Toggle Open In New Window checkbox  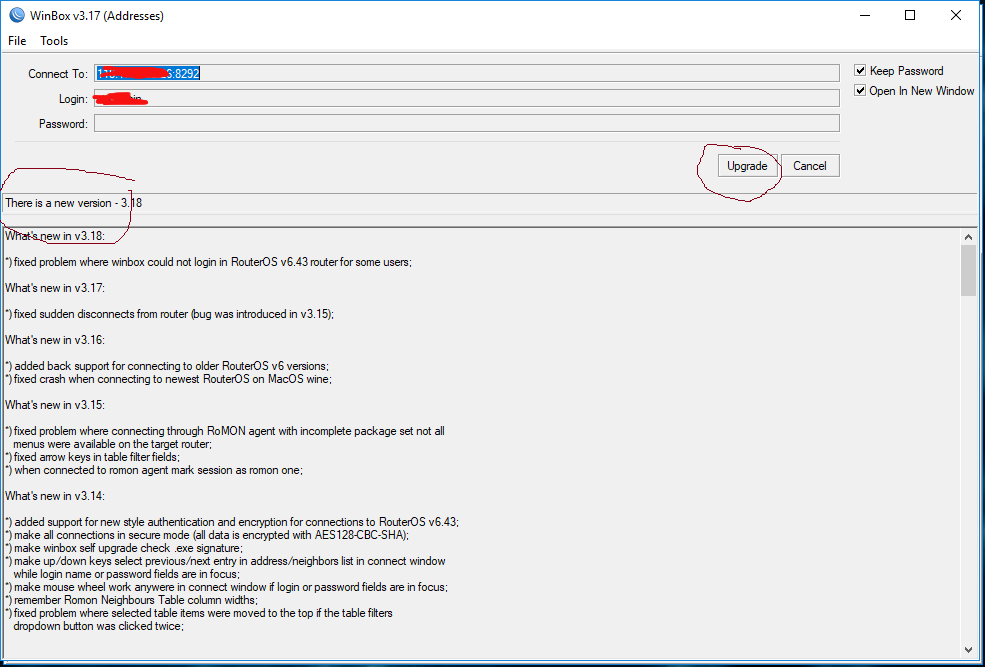click(861, 90)
